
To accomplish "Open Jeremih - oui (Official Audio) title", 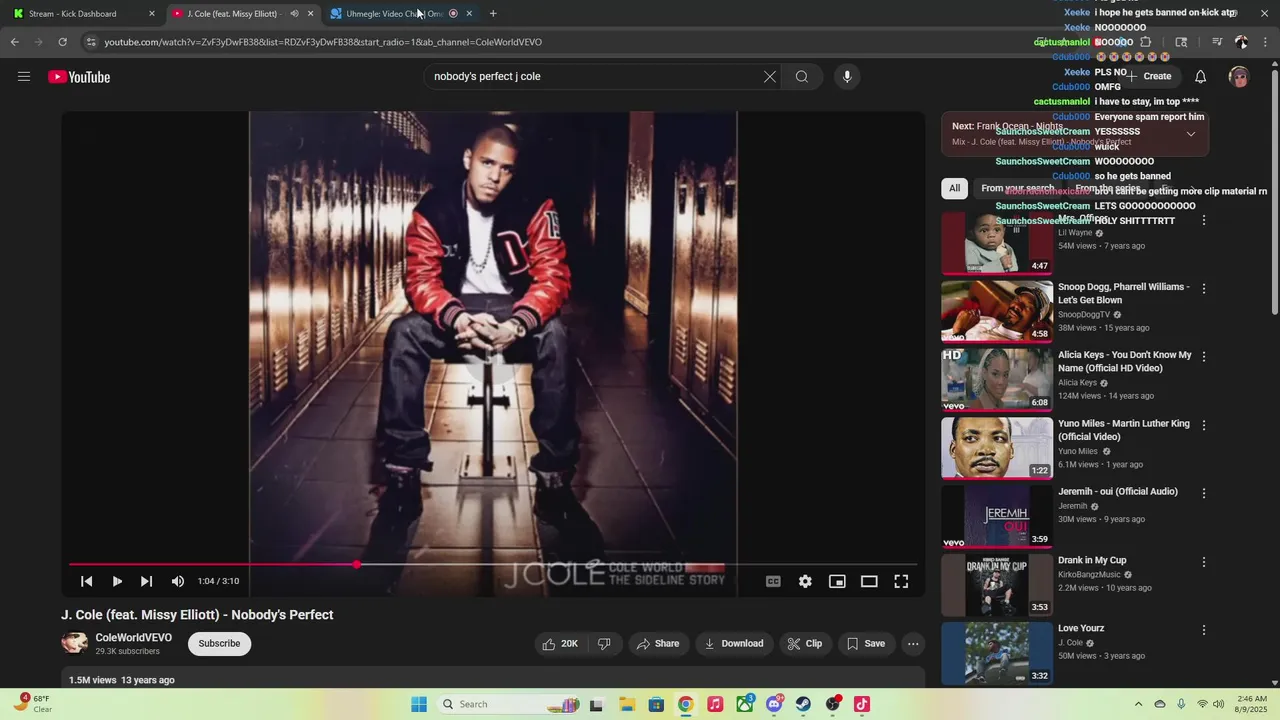I will coord(1118,492).
